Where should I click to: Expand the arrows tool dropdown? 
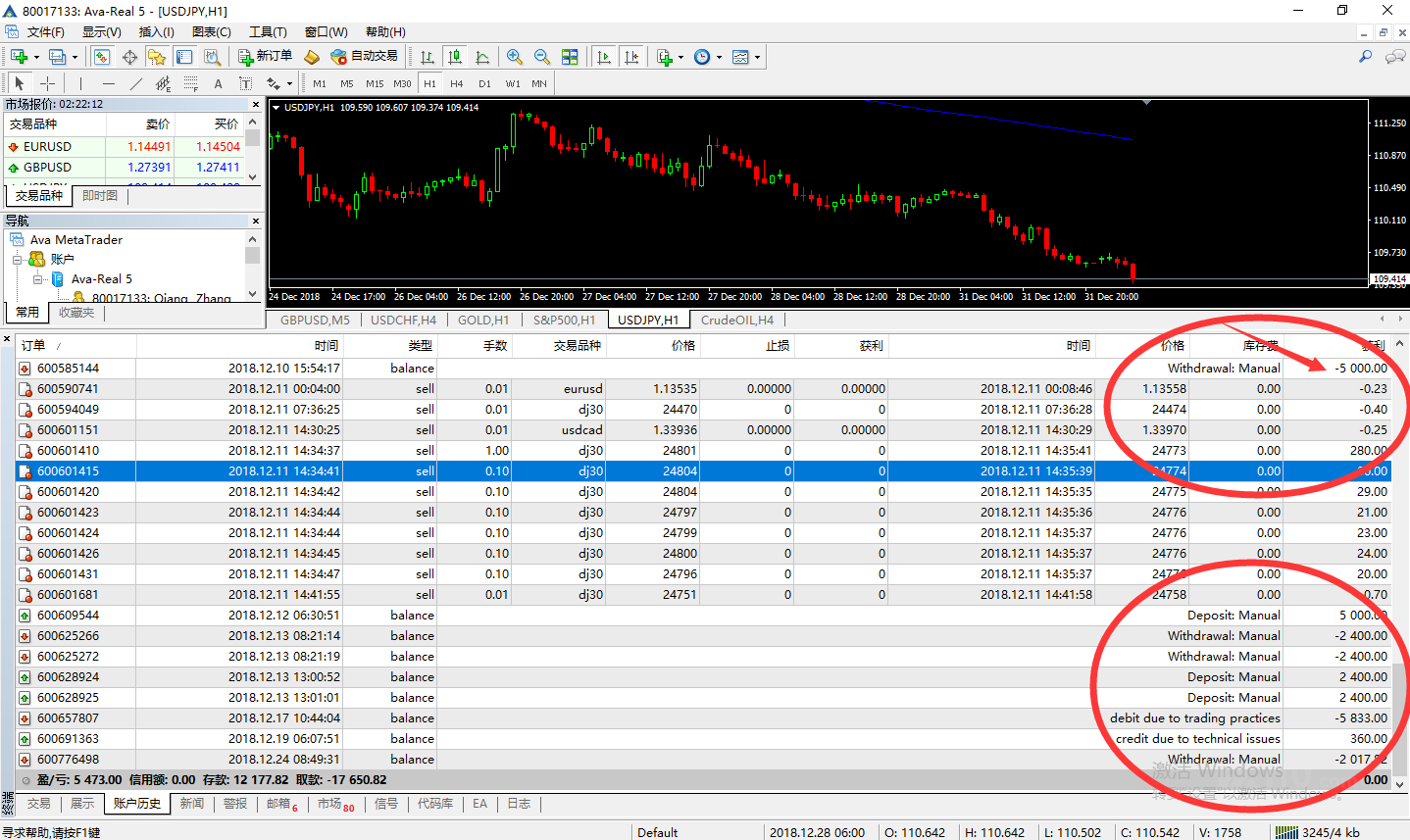[289, 83]
